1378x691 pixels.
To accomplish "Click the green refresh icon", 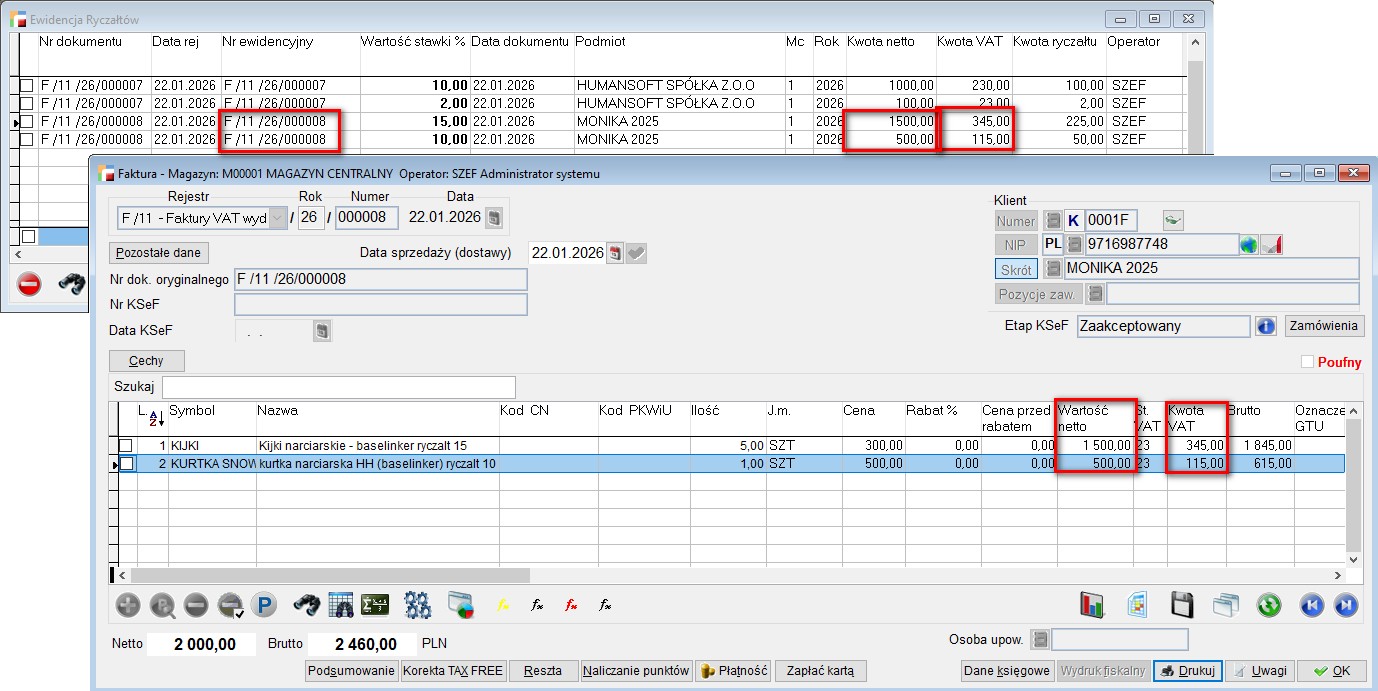I will click(x=1269, y=604).
